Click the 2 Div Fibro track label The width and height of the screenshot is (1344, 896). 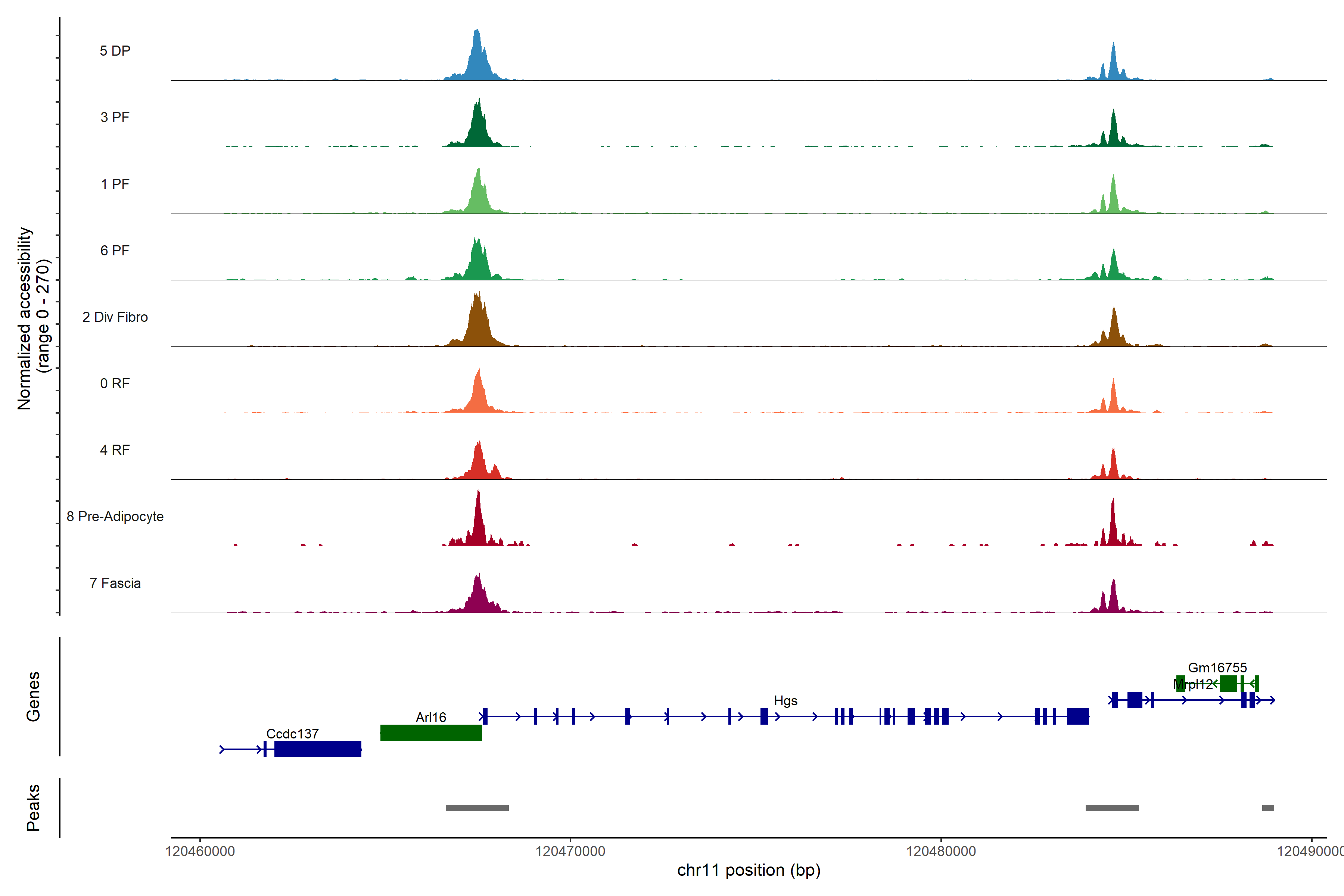click(115, 317)
